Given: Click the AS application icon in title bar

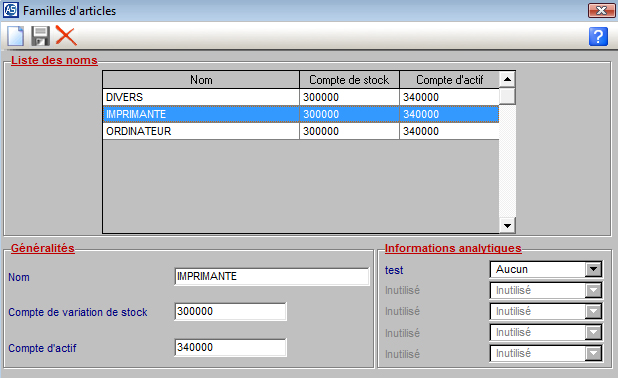Looking at the screenshot, I should tap(11, 10).
